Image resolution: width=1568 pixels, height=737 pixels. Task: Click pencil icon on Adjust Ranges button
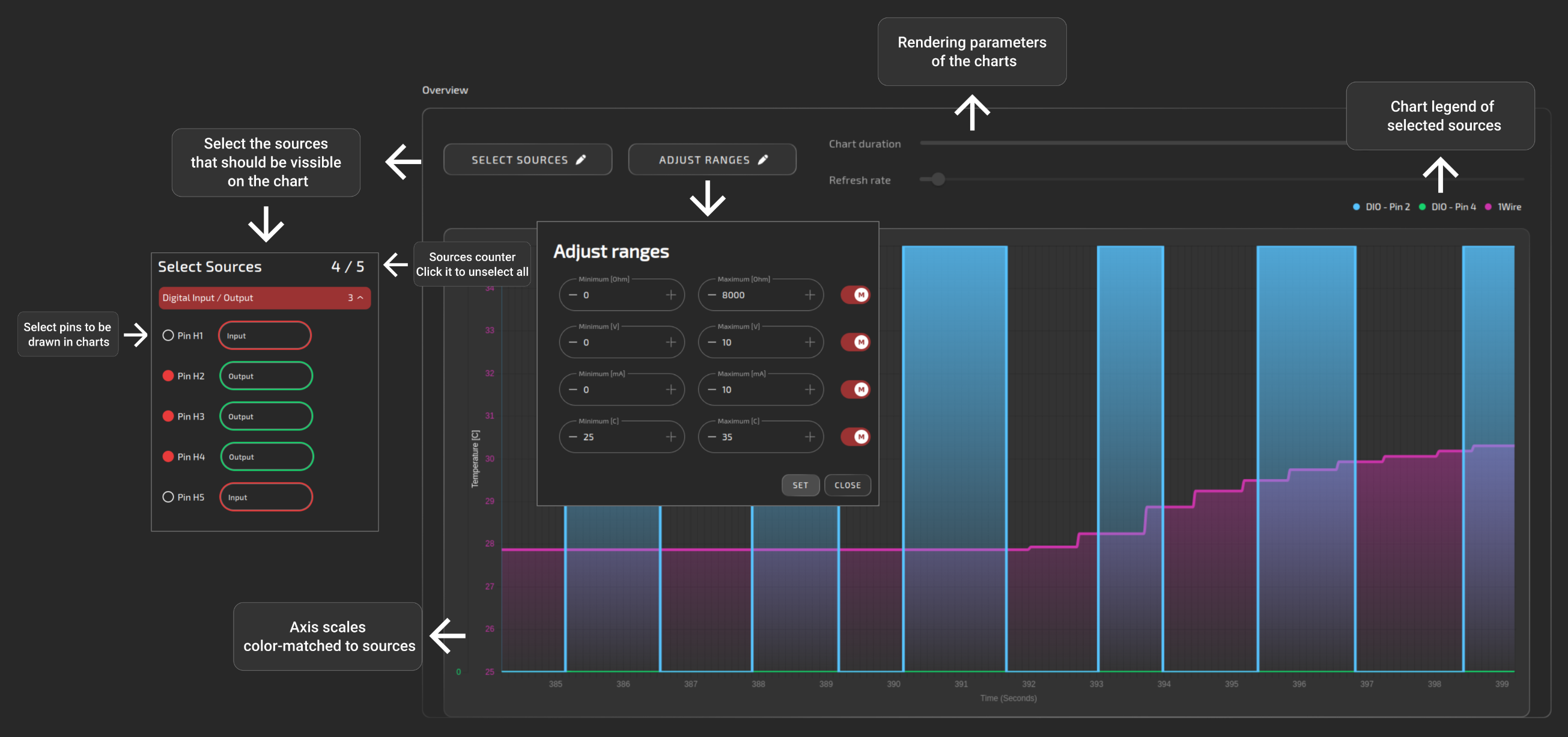763,159
